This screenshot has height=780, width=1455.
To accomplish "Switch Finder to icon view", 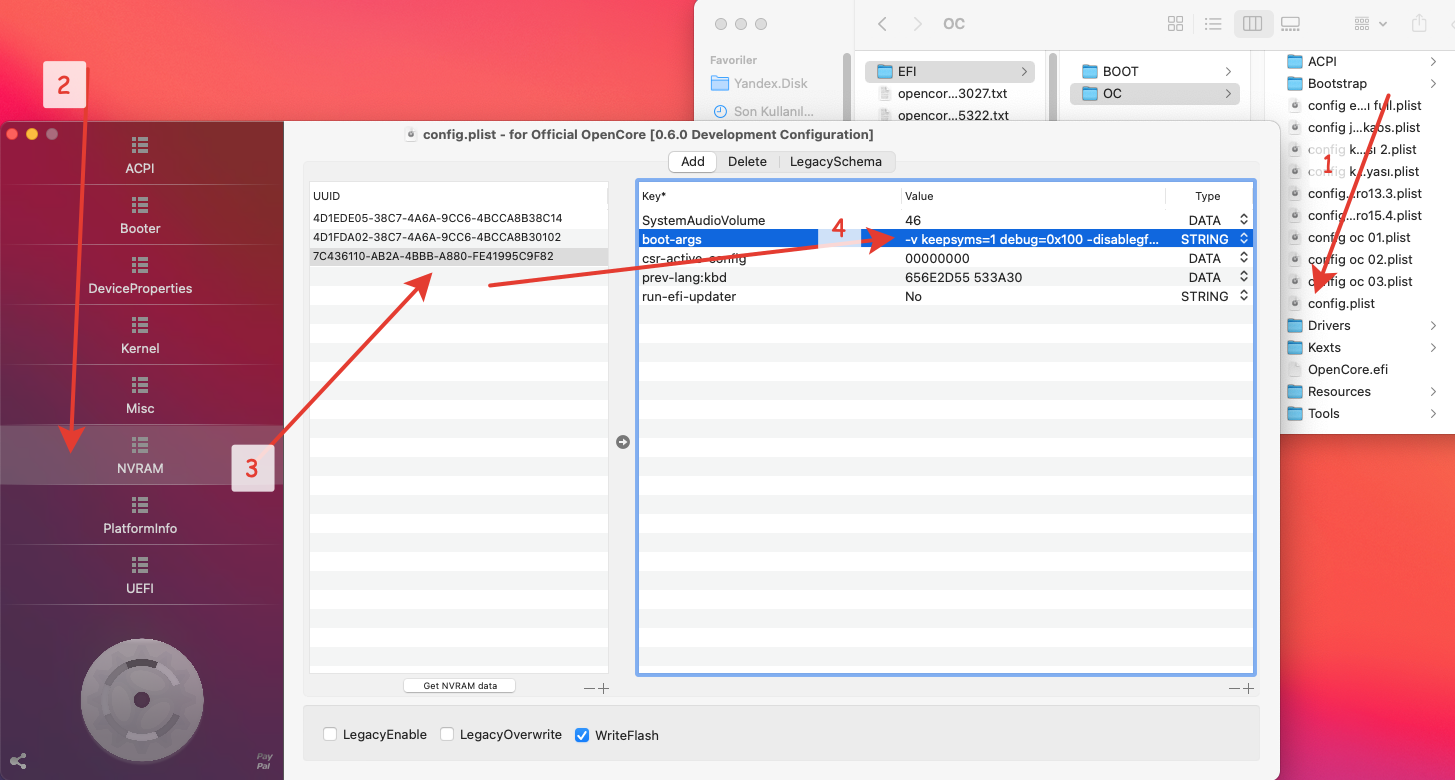I will coord(1176,24).
